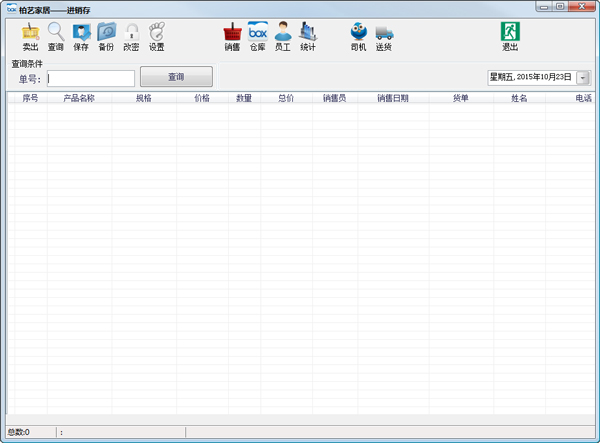Click the 价格 column header
The width and height of the screenshot is (600, 443).
point(202,98)
